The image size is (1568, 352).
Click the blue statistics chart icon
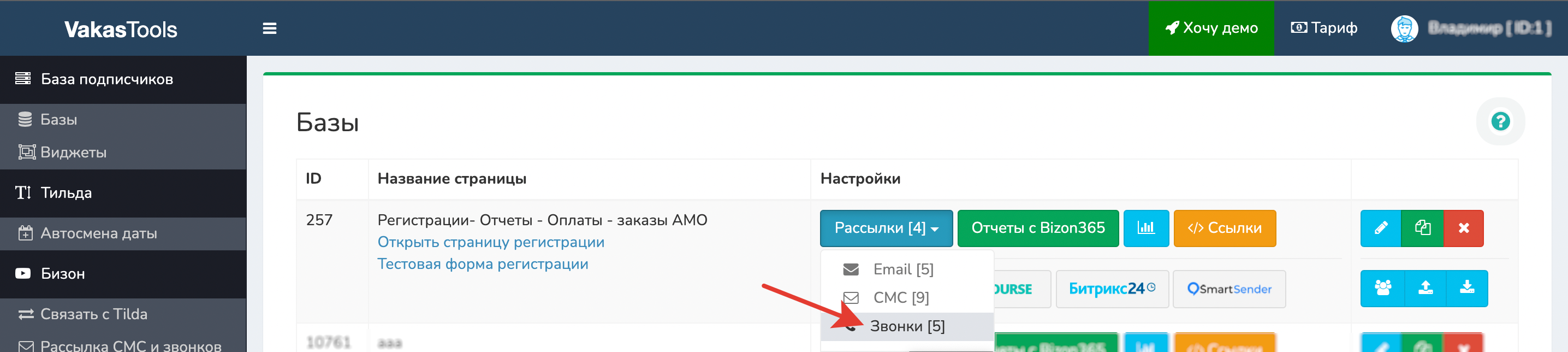(x=1145, y=228)
